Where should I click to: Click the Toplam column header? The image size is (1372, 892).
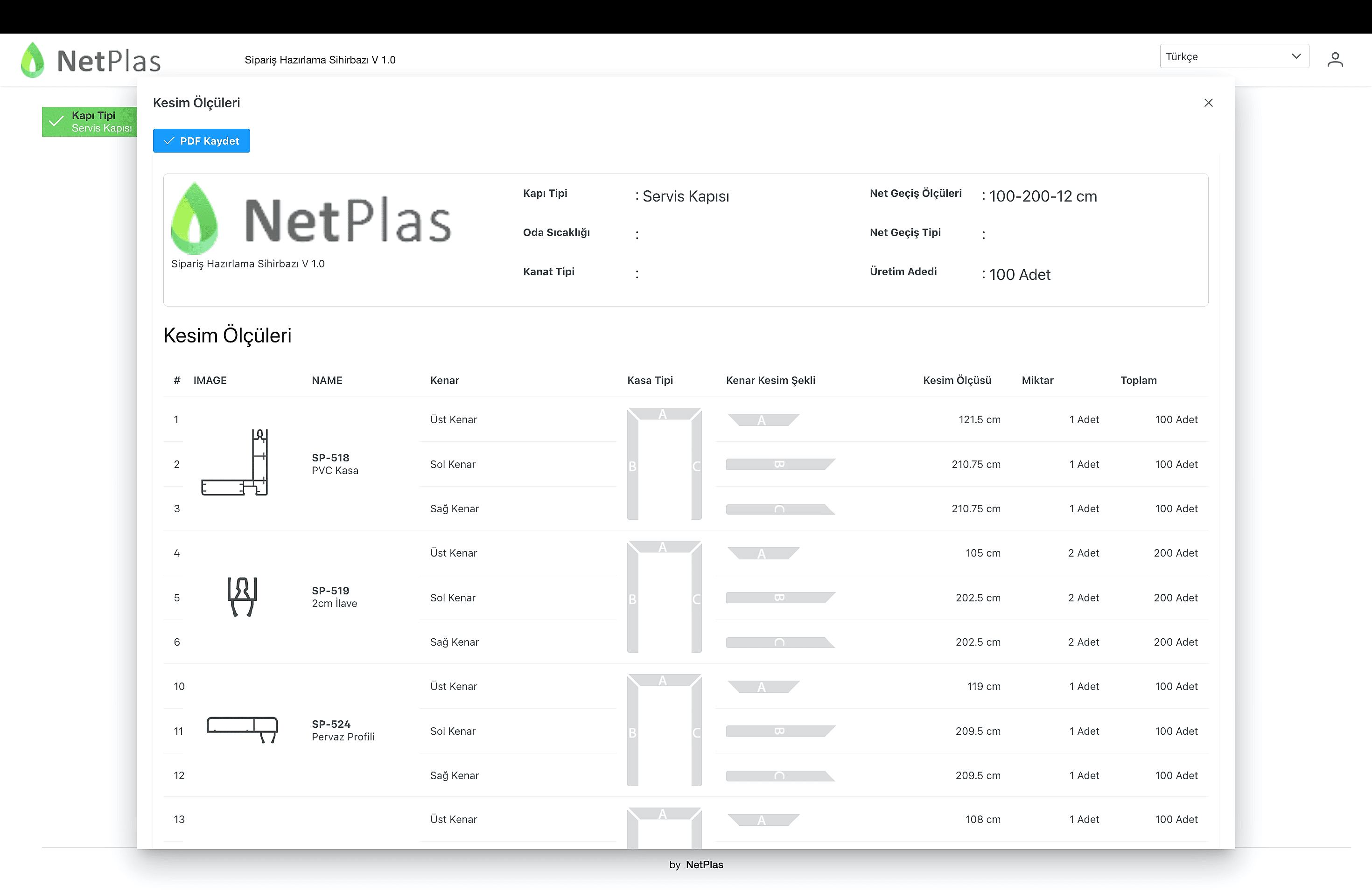[x=1138, y=380]
